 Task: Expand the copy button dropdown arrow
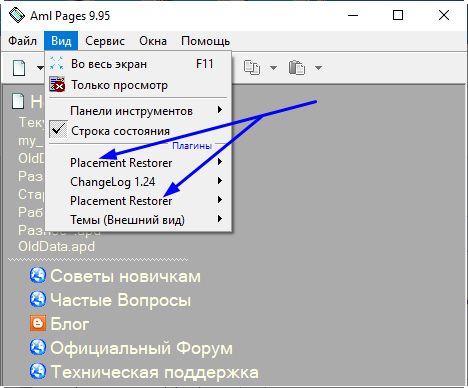[273, 68]
